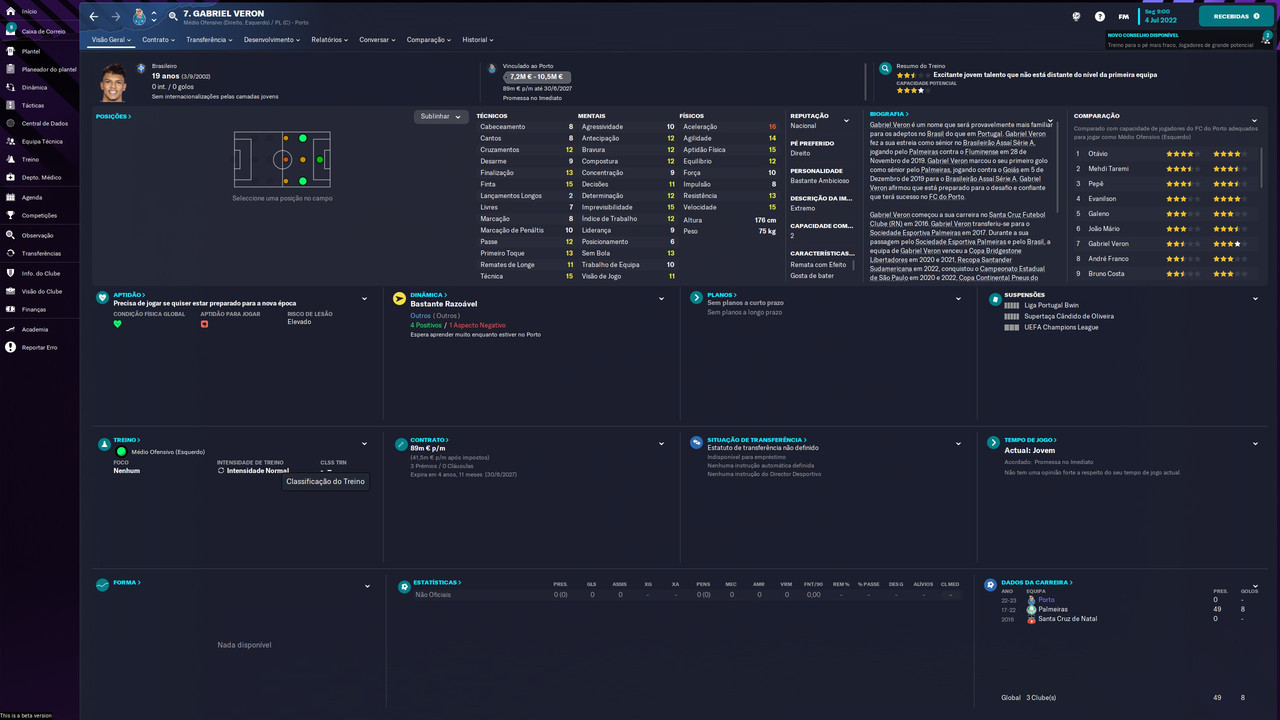Click the Aptidão heart icon
1280x720 pixels.
pos(103,297)
